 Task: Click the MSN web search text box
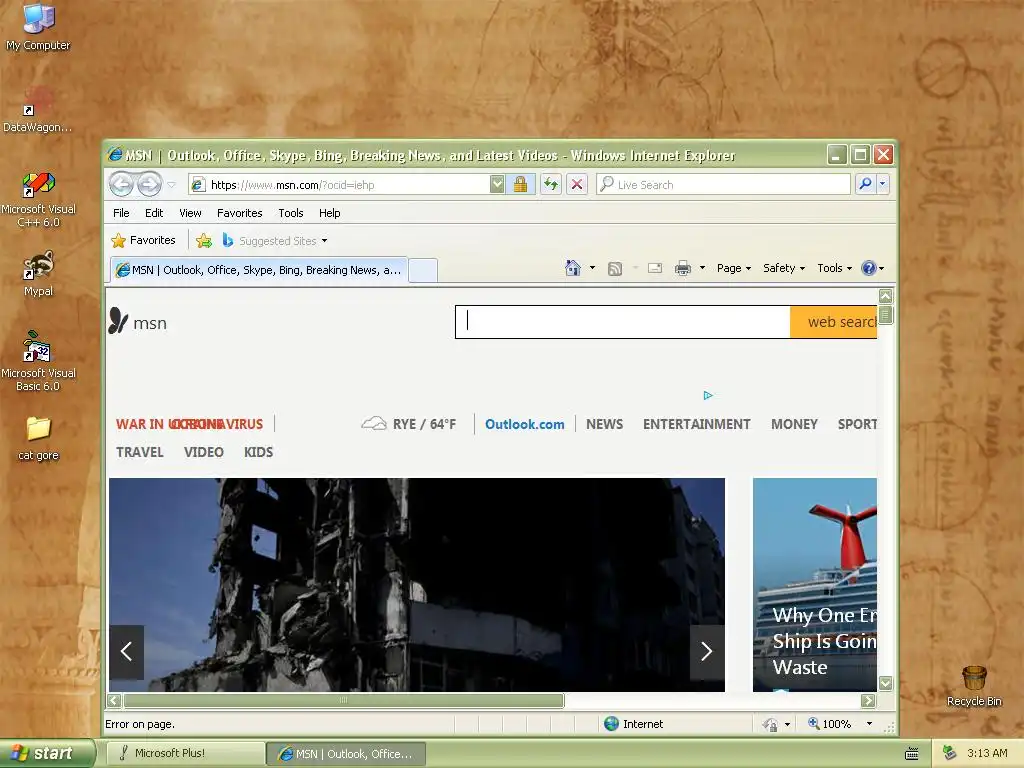pyautogui.click(x=623, y=322)
